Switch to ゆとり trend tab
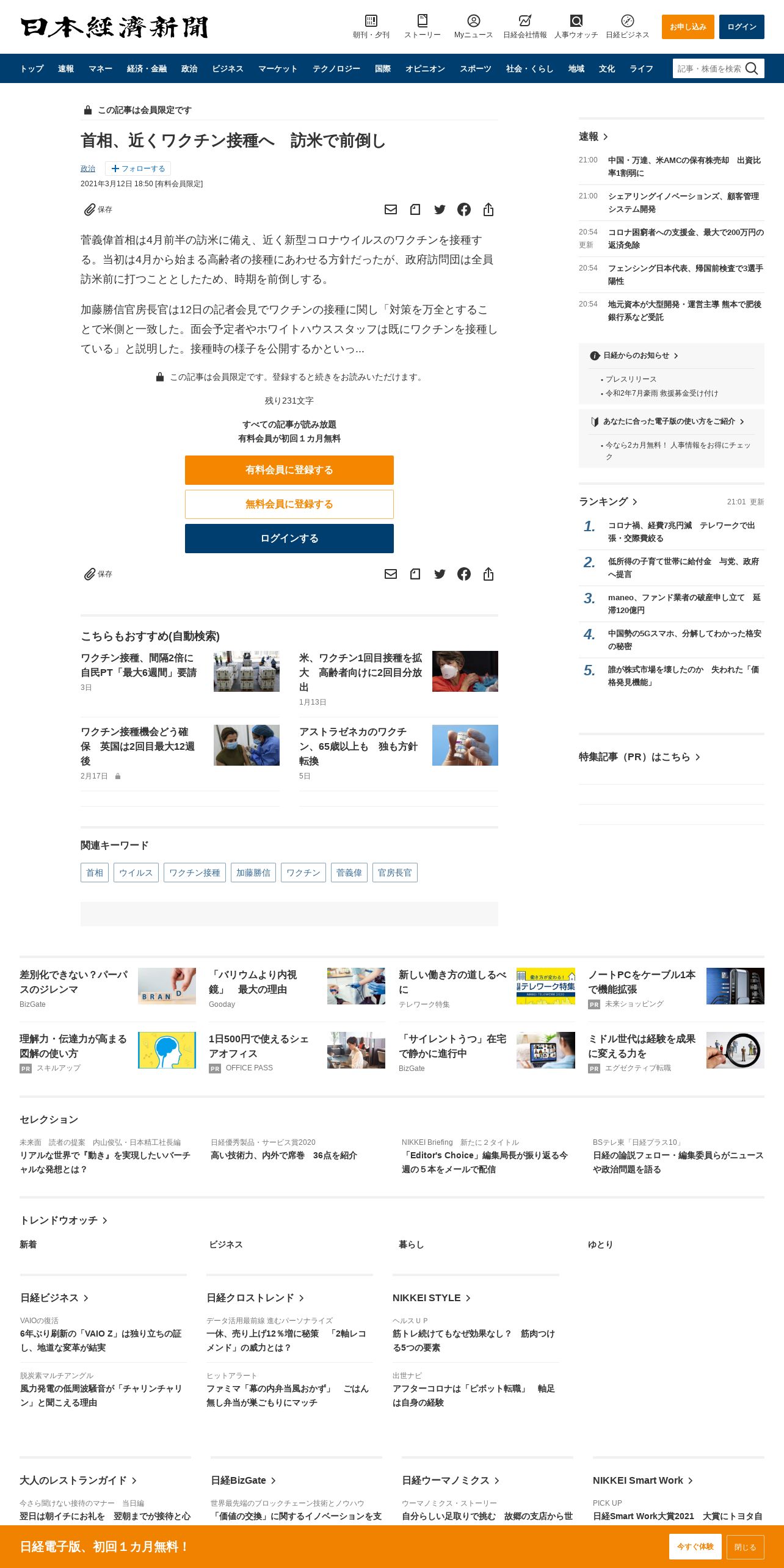Screen dimensions: 784x1568 point(600,1244)
